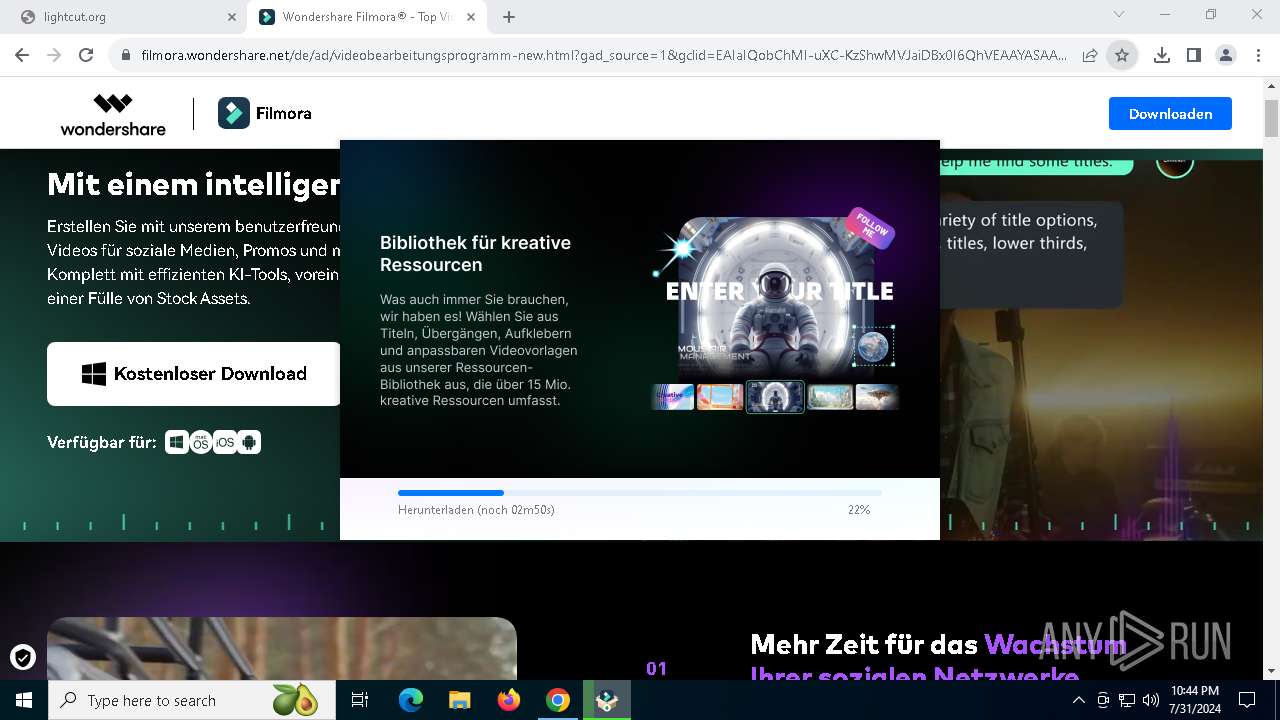1280x720 pixels.
Task: Click the Creative thumbnail in installer
Action: tap(673, 397)
